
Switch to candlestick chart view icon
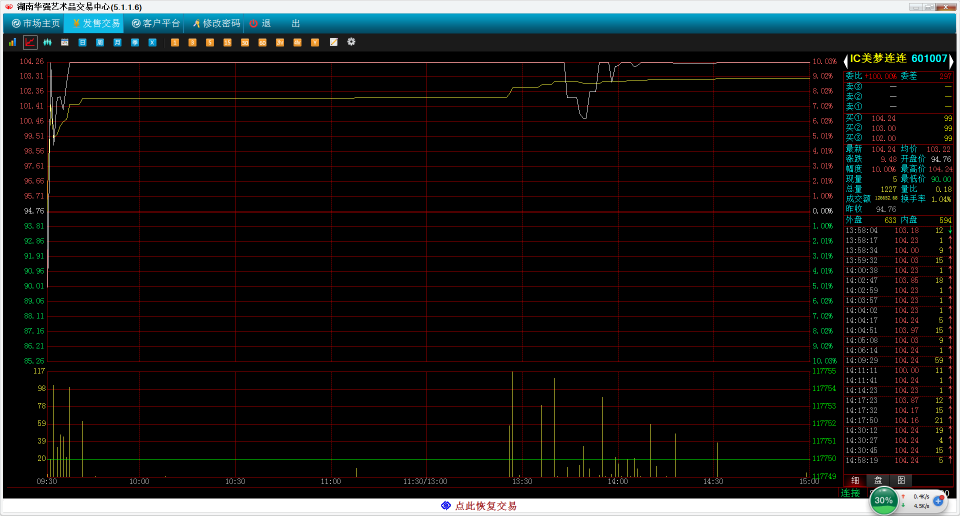tap(47, 42)
